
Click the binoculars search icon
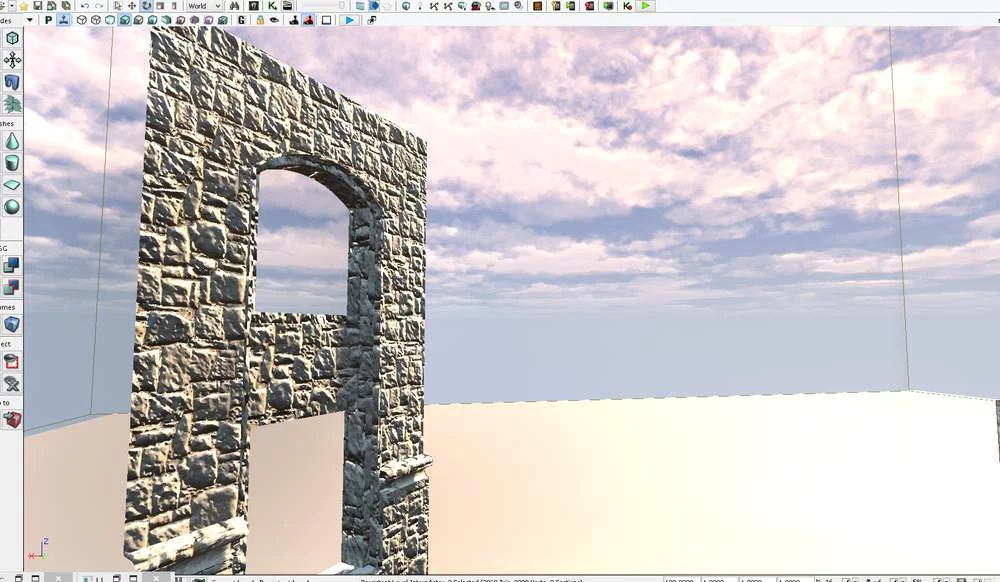(x=235, y=6)
